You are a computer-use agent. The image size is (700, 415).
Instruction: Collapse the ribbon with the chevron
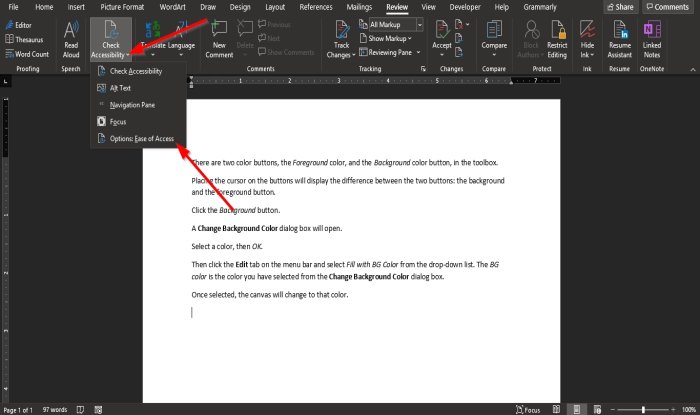coord(693,70)
